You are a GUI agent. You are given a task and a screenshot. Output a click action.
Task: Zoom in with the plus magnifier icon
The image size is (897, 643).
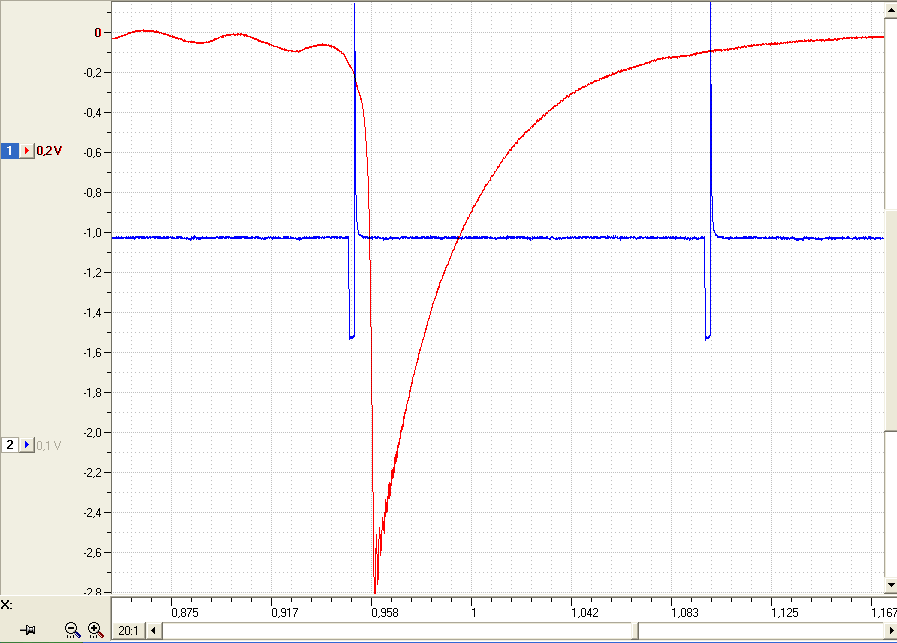pos(96,630)
